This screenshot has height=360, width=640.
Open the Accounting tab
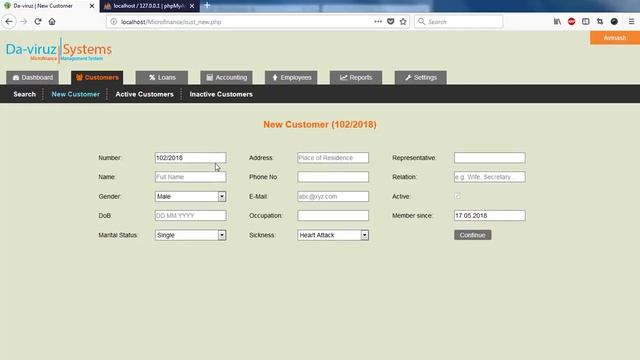[227, 78]
